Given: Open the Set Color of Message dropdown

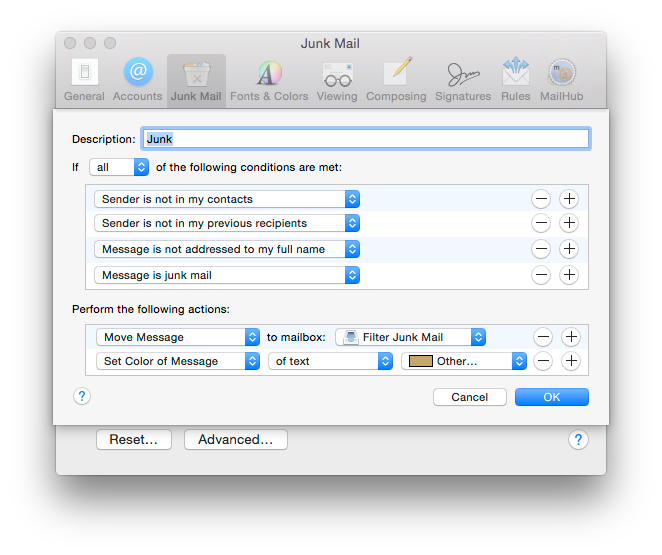Looking at the screenshot, I should (x=178, y=361).
